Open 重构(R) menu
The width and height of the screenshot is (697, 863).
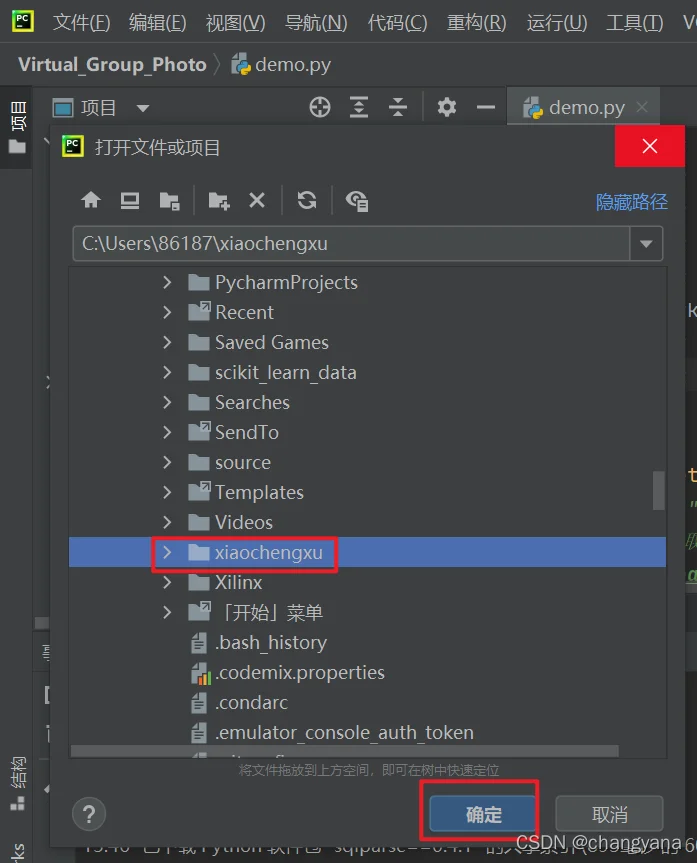coord(476,23)
